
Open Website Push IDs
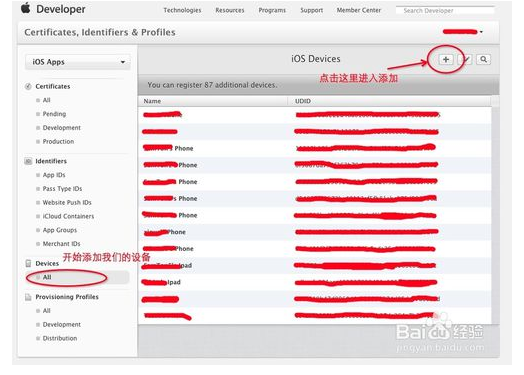pos(67,202)
